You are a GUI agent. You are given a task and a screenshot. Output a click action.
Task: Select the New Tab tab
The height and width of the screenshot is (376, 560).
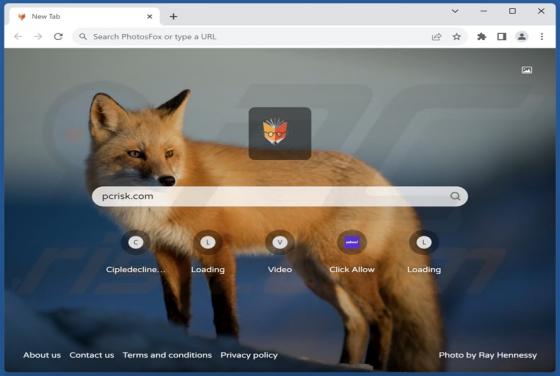coord(84,16)
